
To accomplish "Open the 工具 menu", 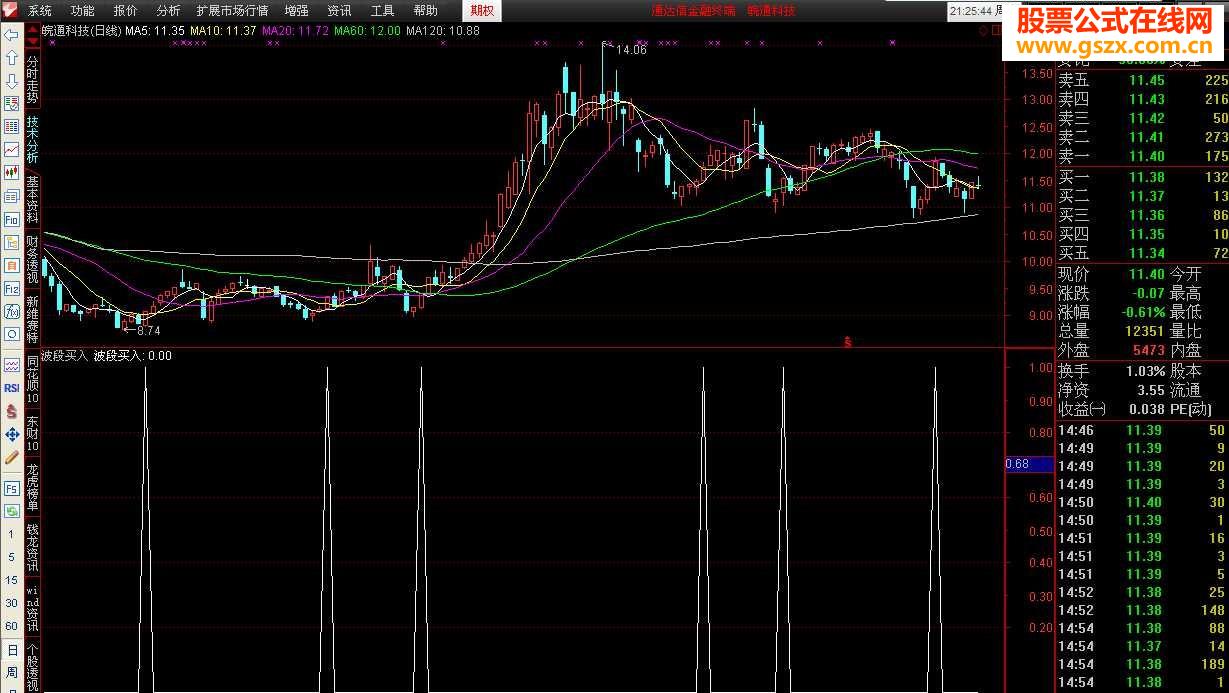I will [x=382, y=11].
